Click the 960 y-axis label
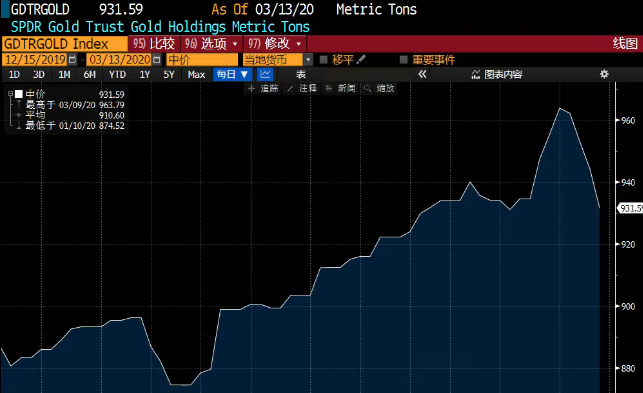Image resolution: width=643 pixels, height=393 pixels. [628, 121]
